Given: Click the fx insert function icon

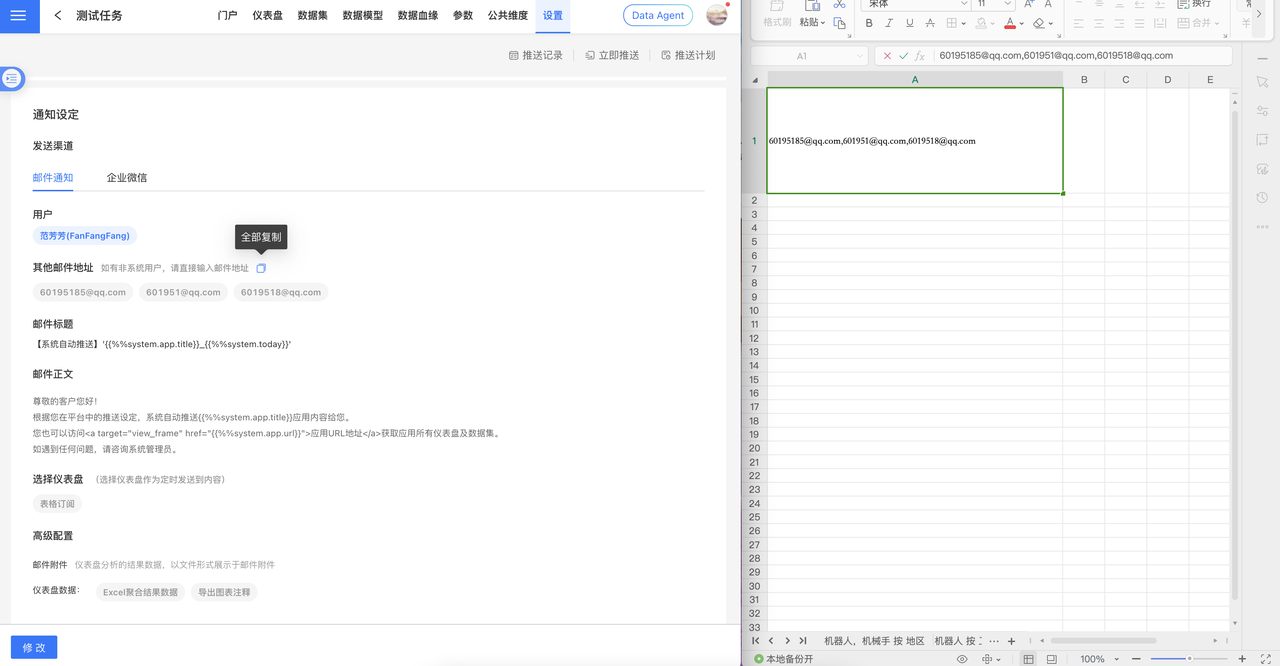Looking at the screenshot, I should pos(920,56).
